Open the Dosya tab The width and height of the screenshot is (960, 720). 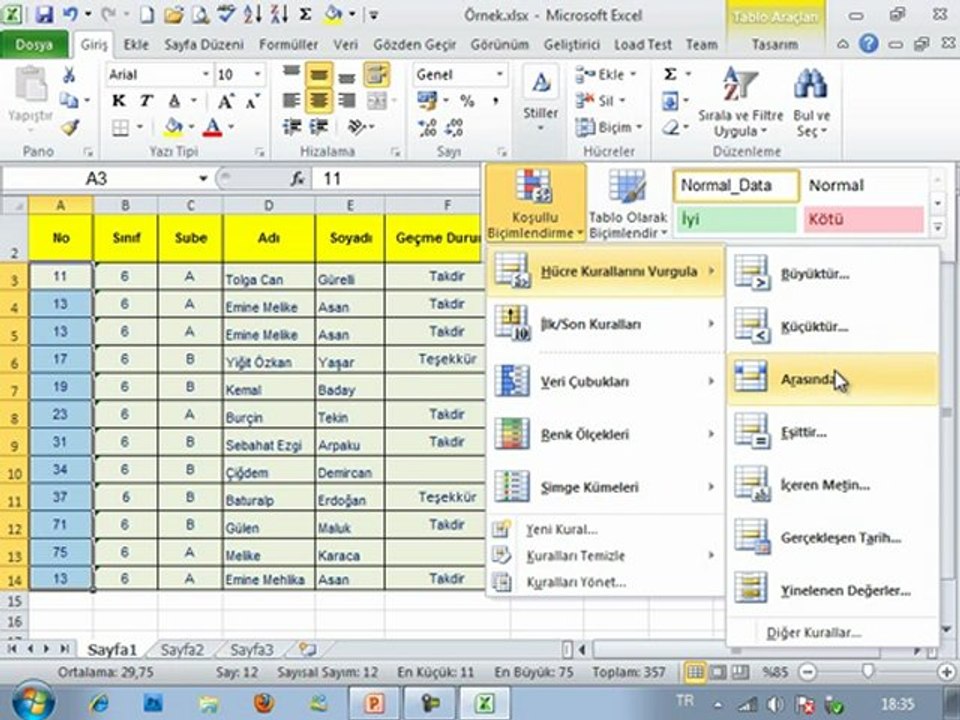click(x=34, y=45)
